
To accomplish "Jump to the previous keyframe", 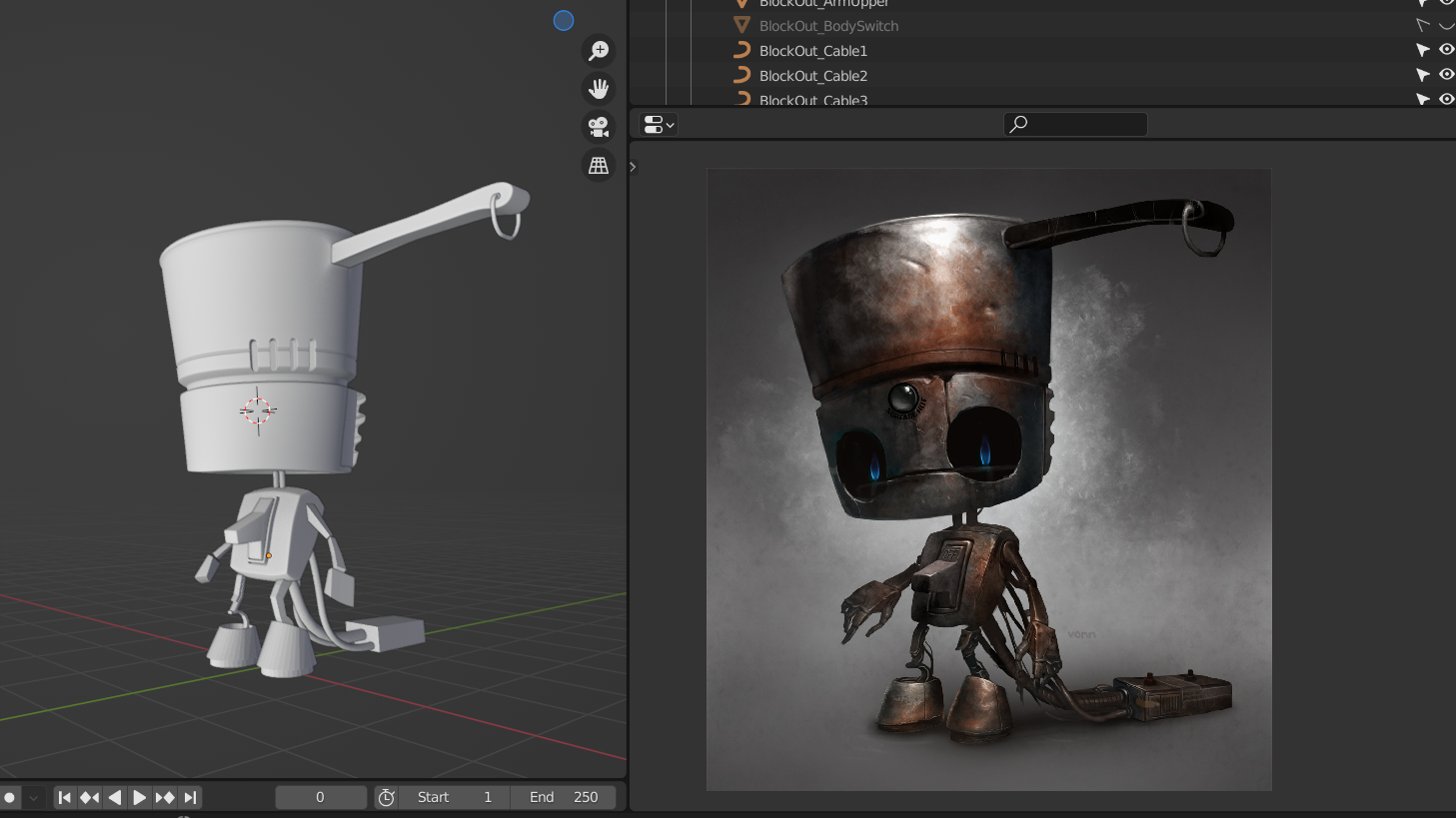I will [x=90, y=797].
